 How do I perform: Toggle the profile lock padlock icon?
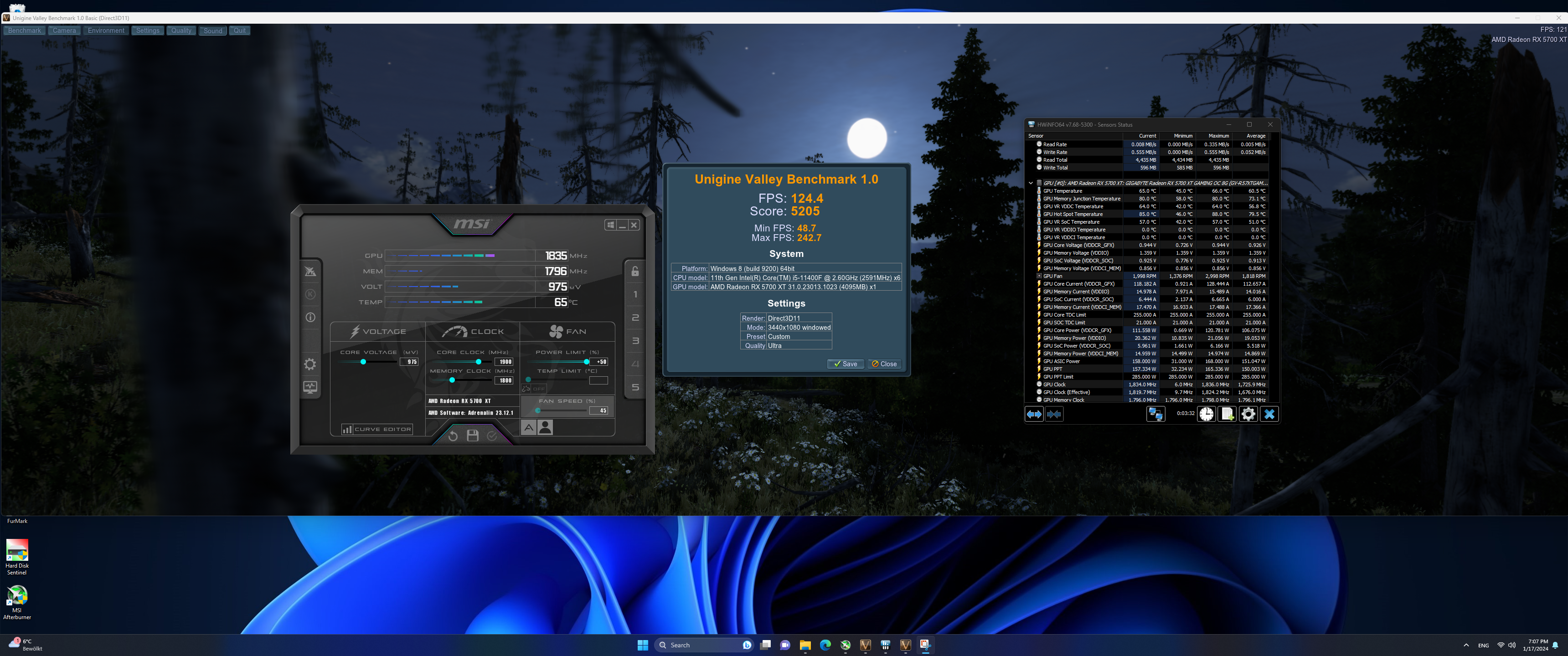coord(635,272)
